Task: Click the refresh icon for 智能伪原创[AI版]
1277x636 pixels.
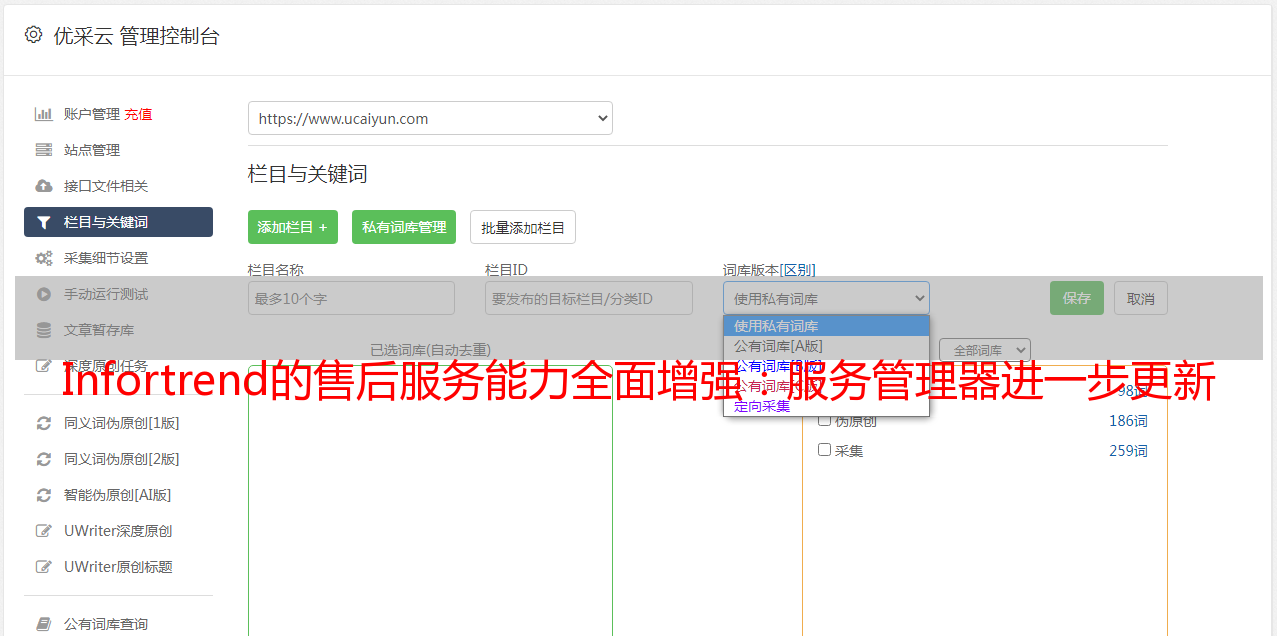Action: click(x=44, y=495)
